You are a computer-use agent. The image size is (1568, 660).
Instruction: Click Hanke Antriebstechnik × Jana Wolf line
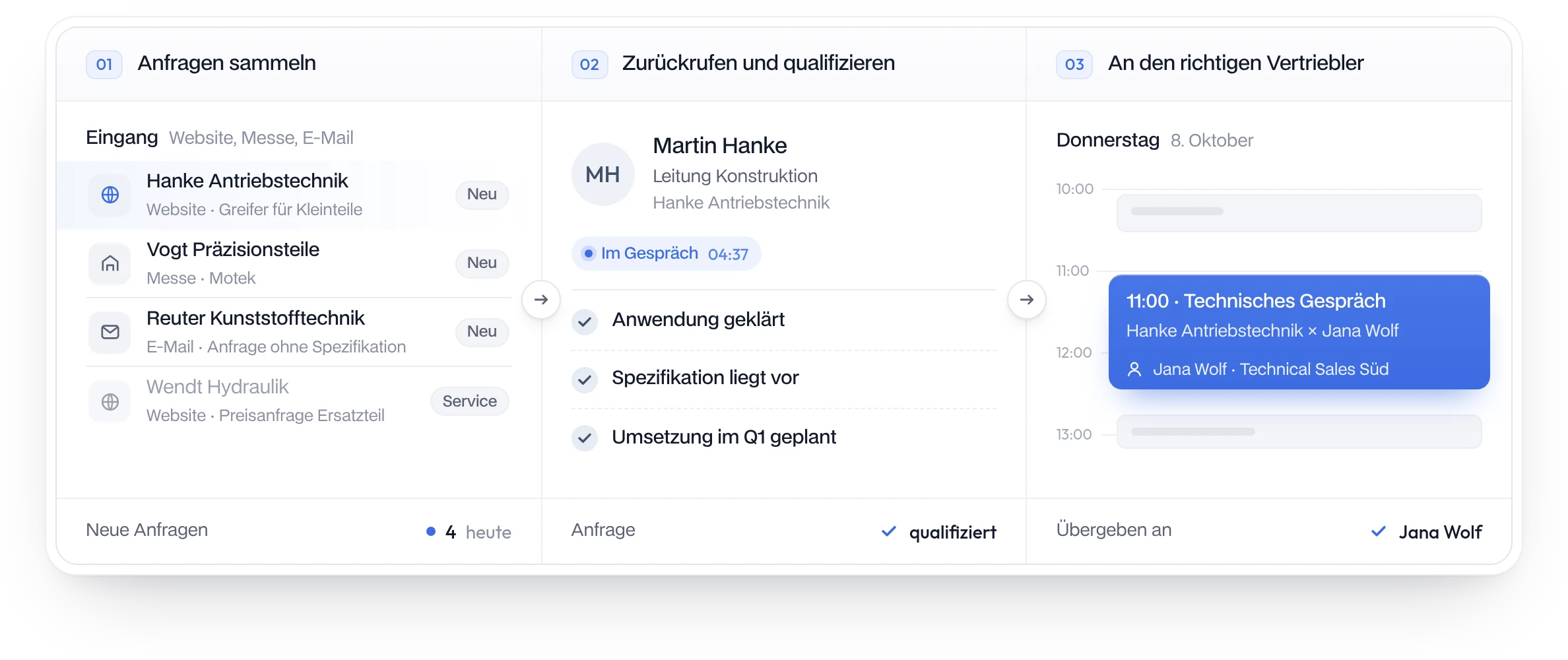[1262, 331]
